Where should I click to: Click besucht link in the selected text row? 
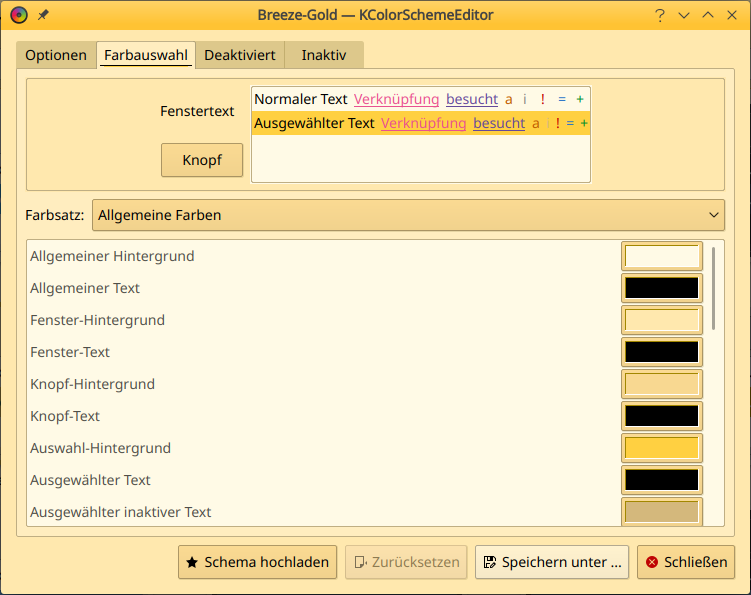click(499, 123)
